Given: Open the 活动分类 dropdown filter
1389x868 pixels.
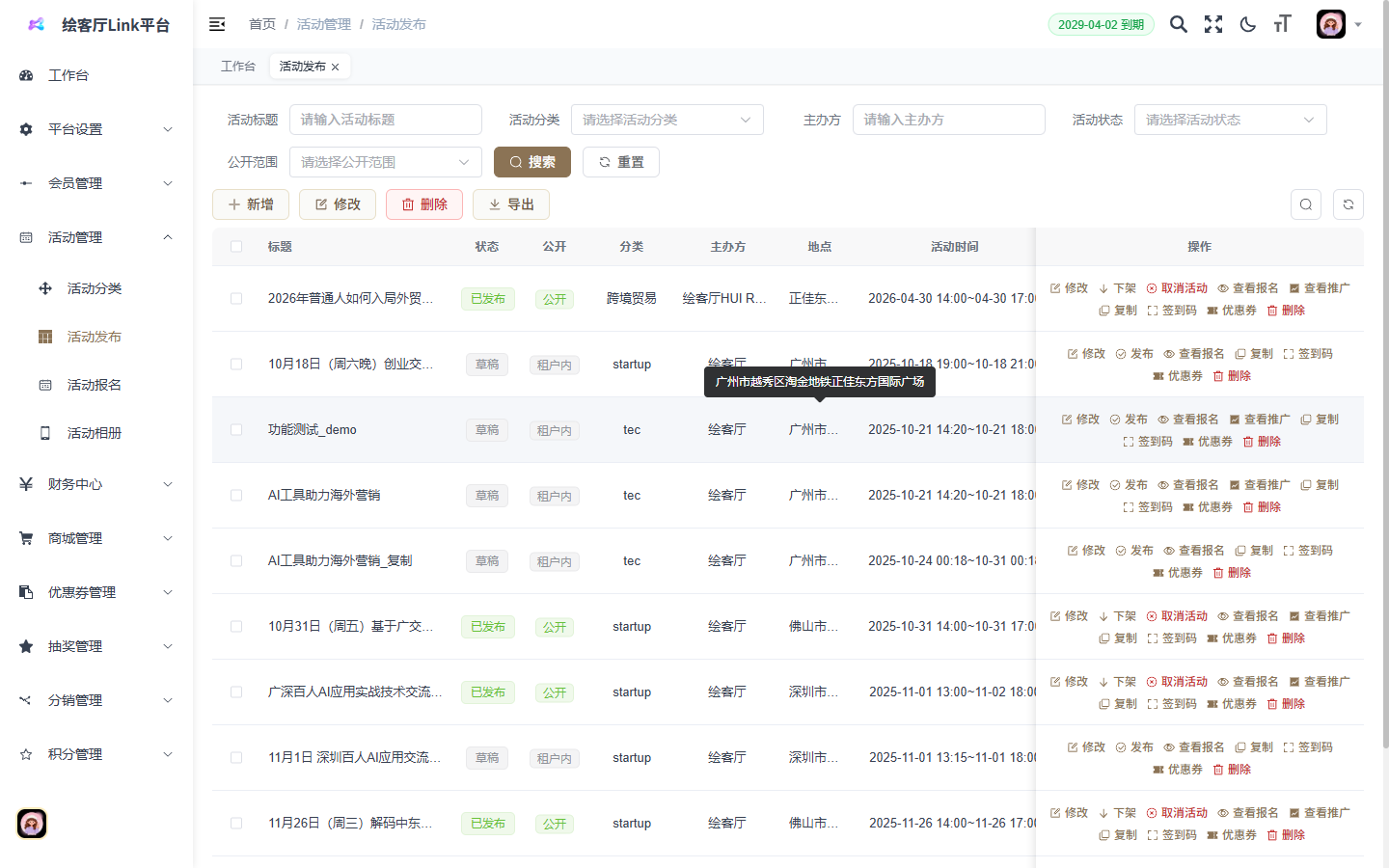Looking at the screenshot, I should coord(667,120).
